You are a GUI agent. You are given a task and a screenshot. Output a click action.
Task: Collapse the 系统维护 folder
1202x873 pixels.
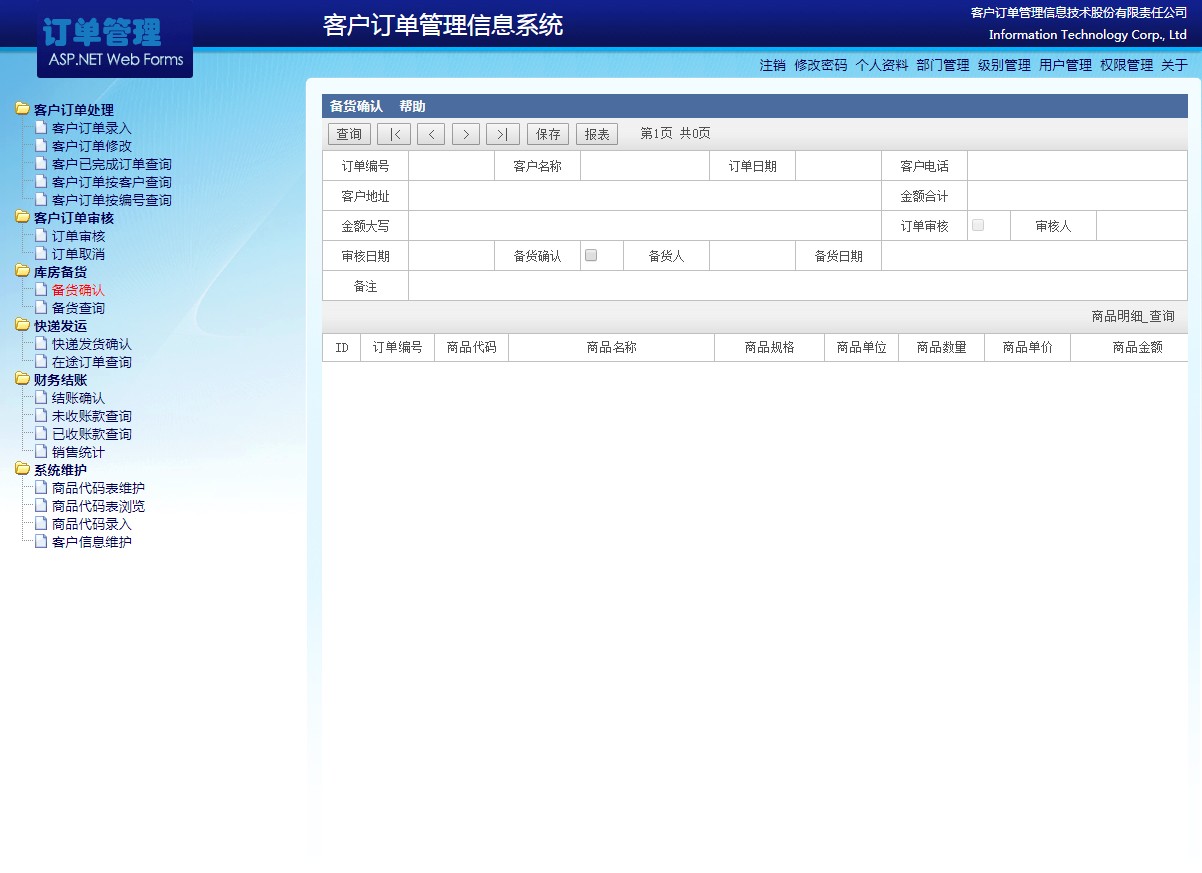point(22,470)
